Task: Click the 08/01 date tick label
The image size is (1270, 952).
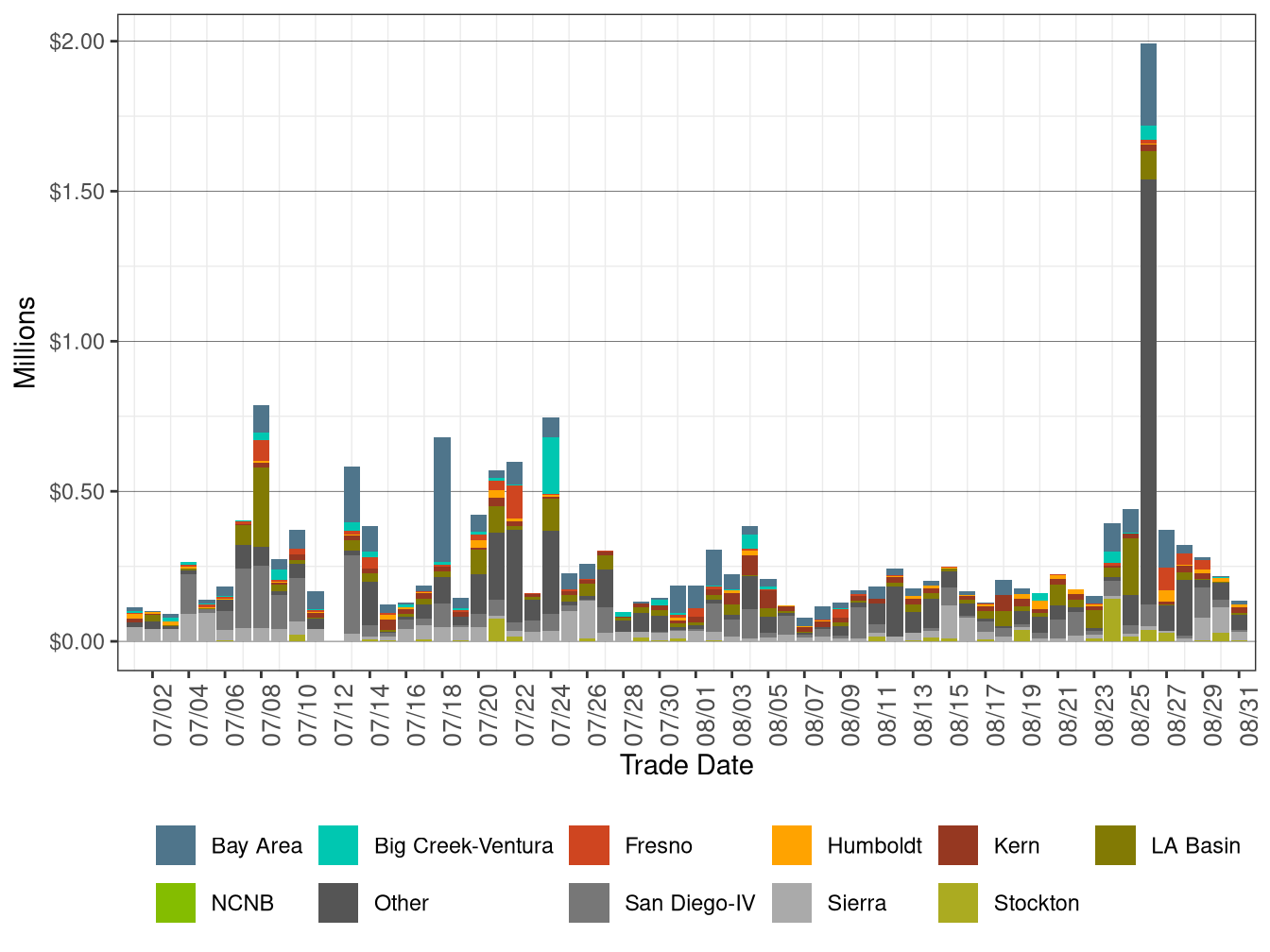Action: 707,715
